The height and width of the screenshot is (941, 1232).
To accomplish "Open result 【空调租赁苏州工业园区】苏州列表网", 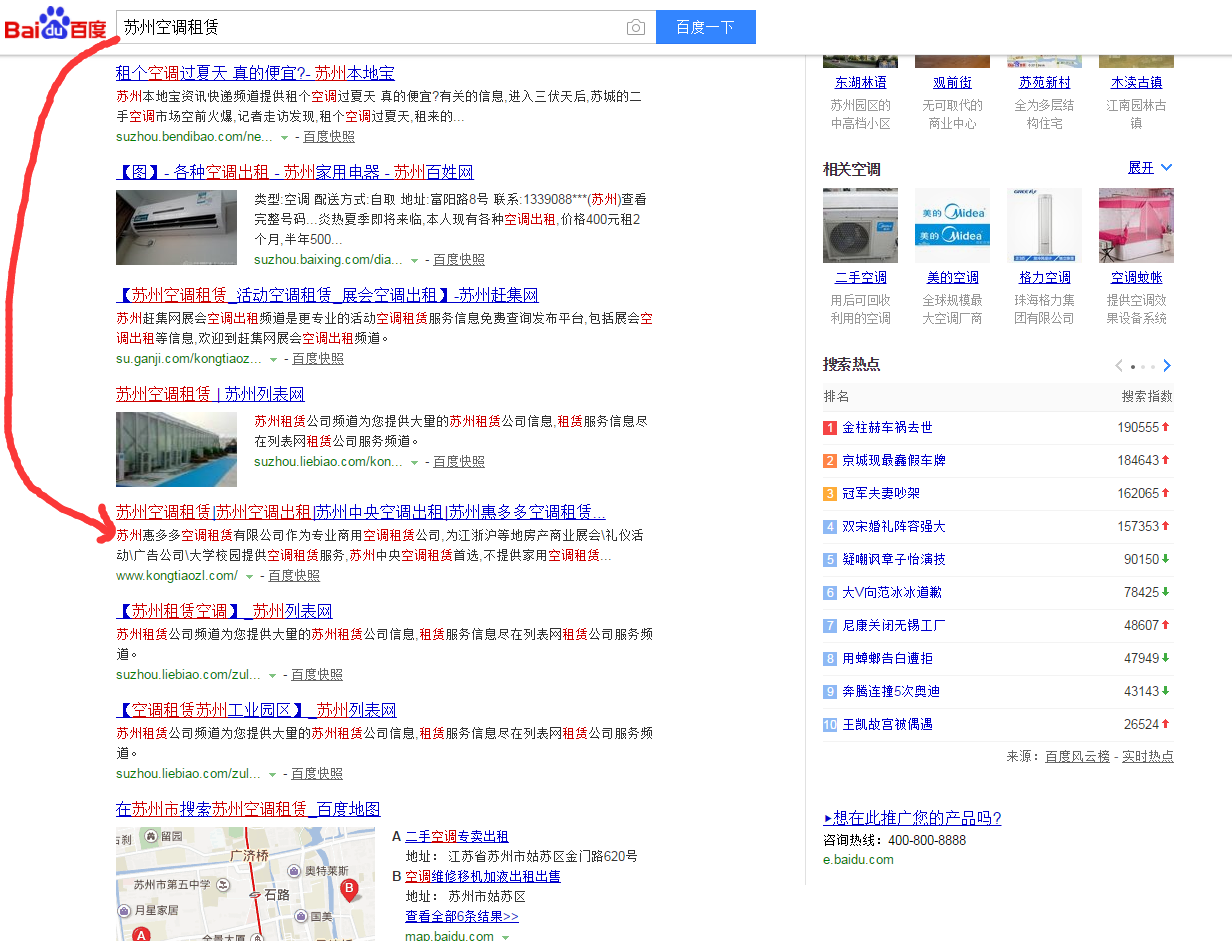I will tap(256, 710).
